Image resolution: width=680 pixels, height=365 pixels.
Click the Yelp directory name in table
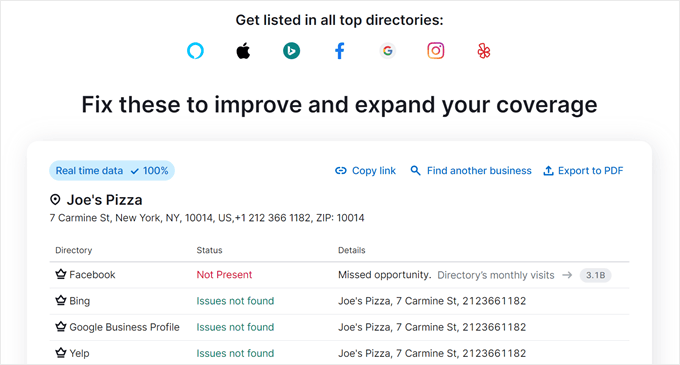coord(79,353)
